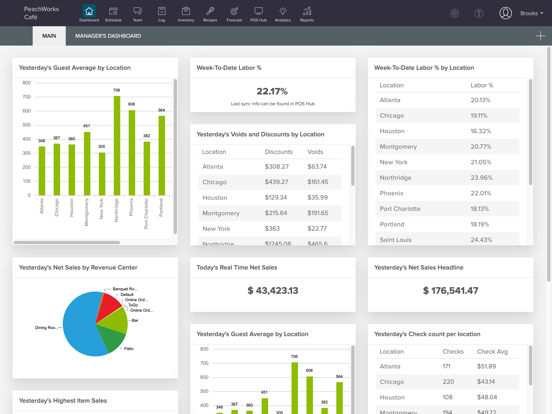Viewport: 552px width, 414px height.
Task: Click the vertical scrollbar of top guest average chart
Action: pyautogui.click(x=175, y=157)
